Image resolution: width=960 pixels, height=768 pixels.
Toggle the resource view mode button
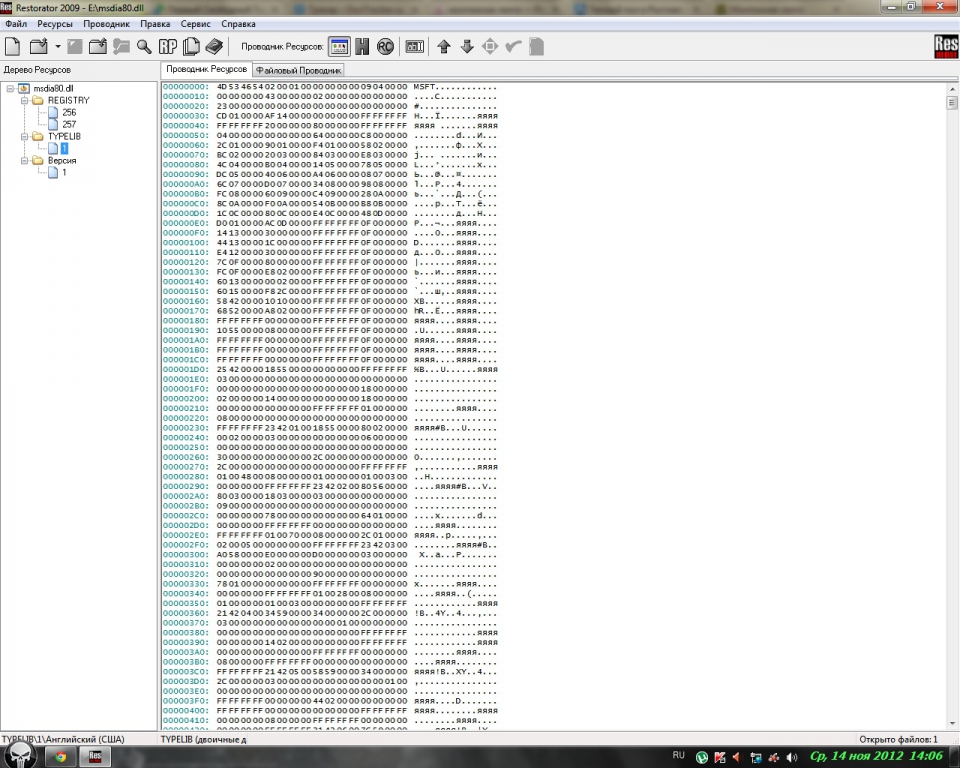pyautogui.click(x=339, y=46)
